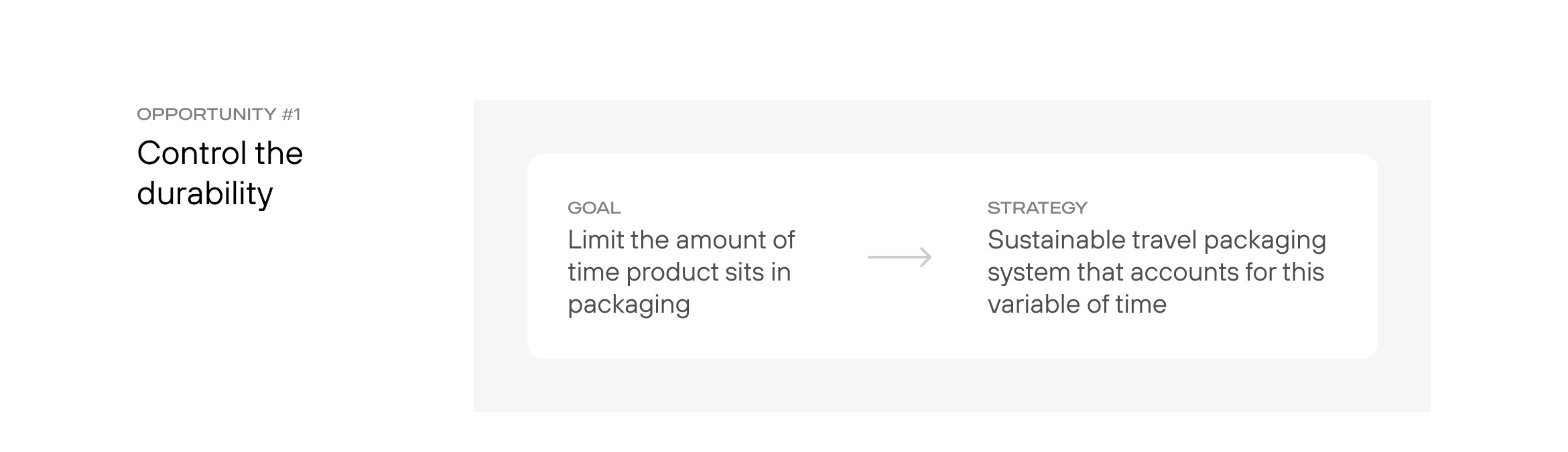The width and height of the screenshot is (1568, 452).
Task: Click the word "durability" in the heading
Action: pyautogui.click(x=205, y=194)
